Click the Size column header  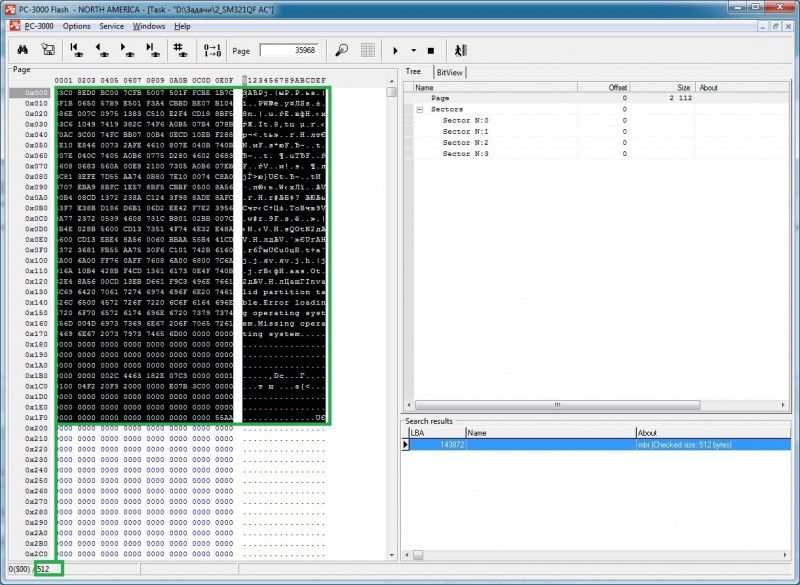(663, 87)
